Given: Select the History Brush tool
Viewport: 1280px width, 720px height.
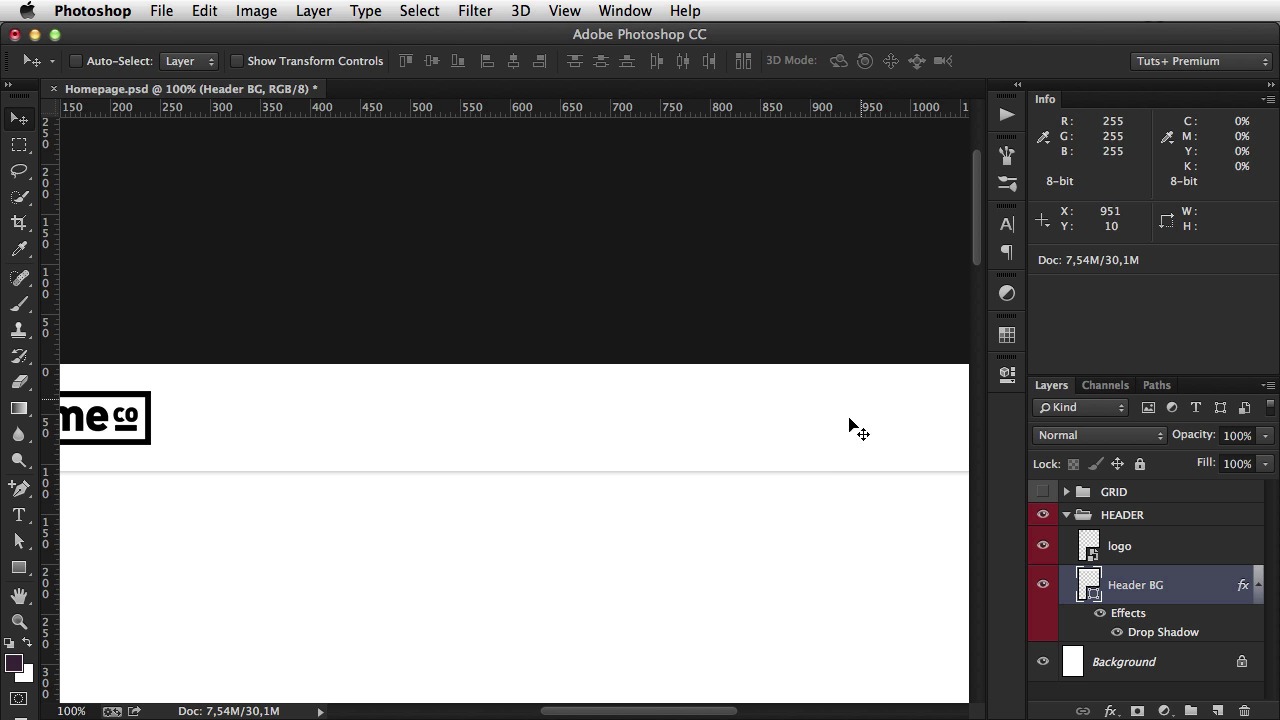Looking at the screenshot, I should pos(19,356).
